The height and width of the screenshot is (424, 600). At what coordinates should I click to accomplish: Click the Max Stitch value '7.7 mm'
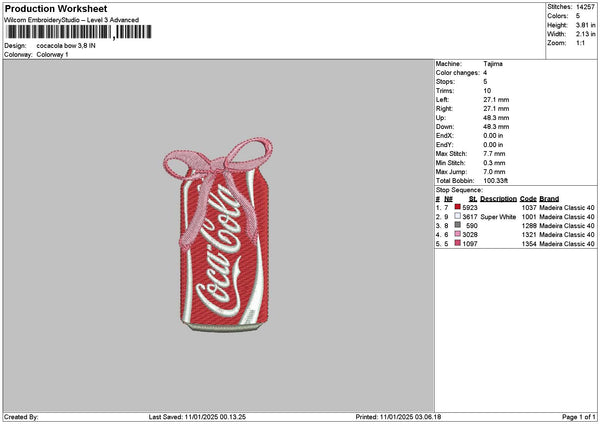pos(494,153)
